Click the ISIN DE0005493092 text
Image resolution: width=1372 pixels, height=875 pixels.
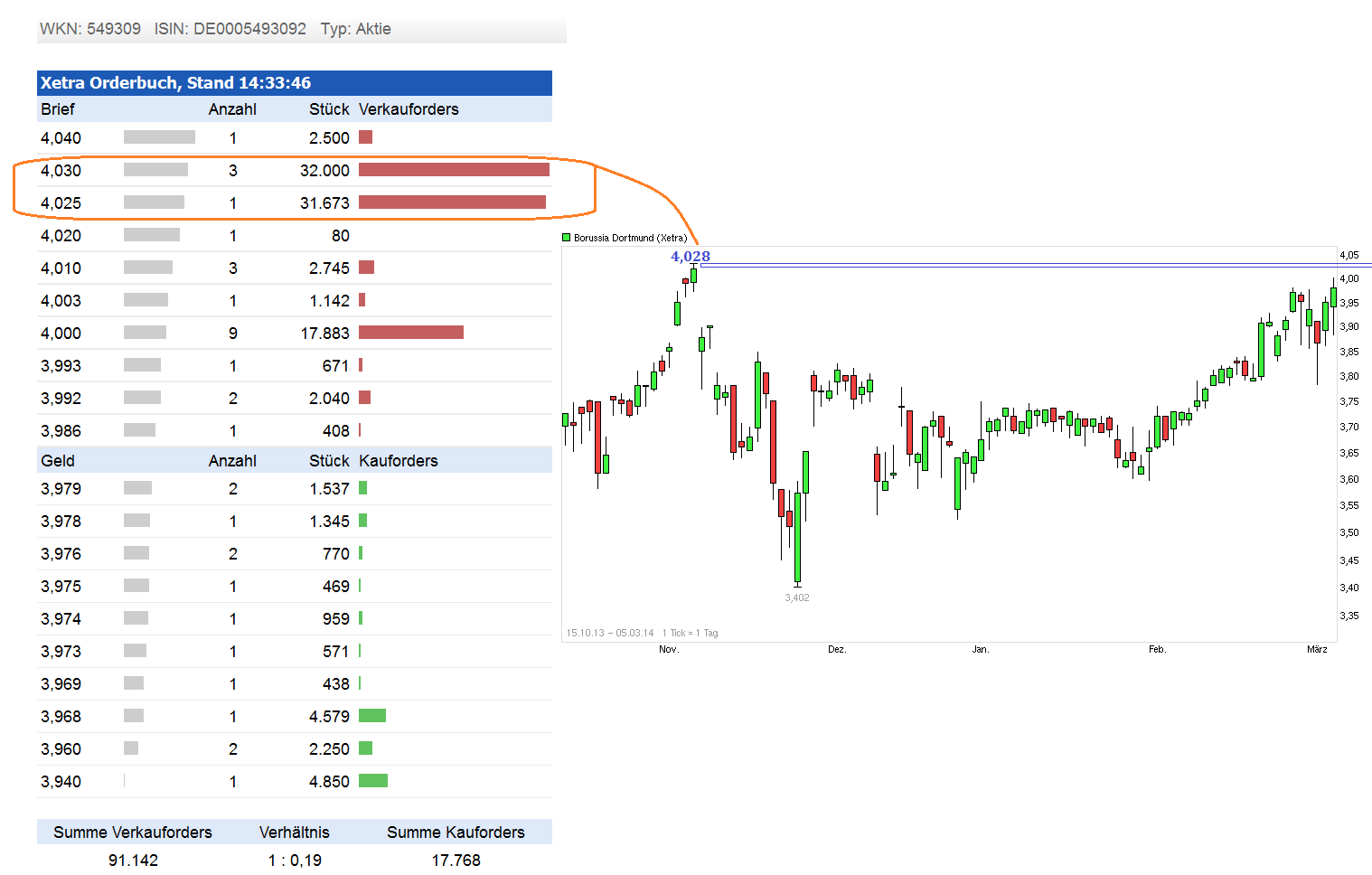coord(230,29)
